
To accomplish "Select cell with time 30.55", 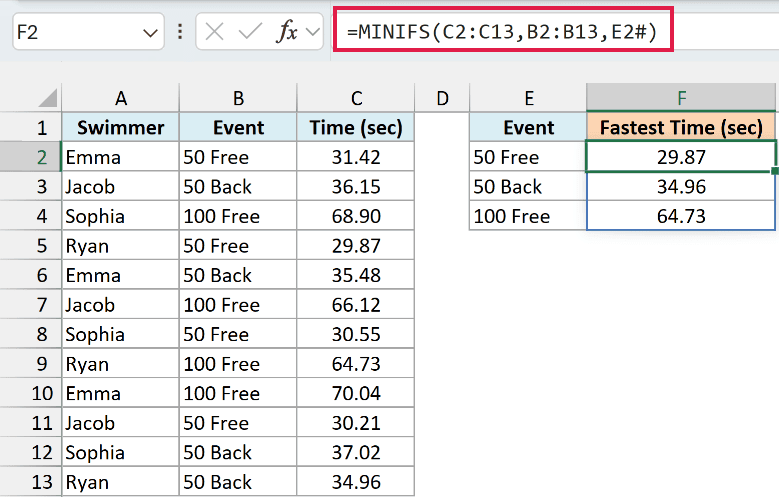I will pyautogui.click(x=356, y=334).
